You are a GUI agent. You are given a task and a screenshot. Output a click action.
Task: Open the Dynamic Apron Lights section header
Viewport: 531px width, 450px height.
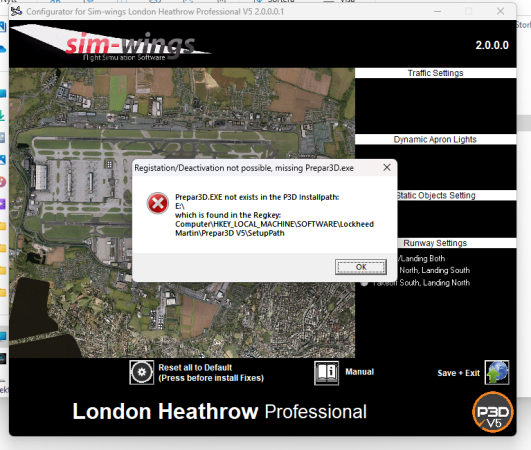(x=436, y=139)
